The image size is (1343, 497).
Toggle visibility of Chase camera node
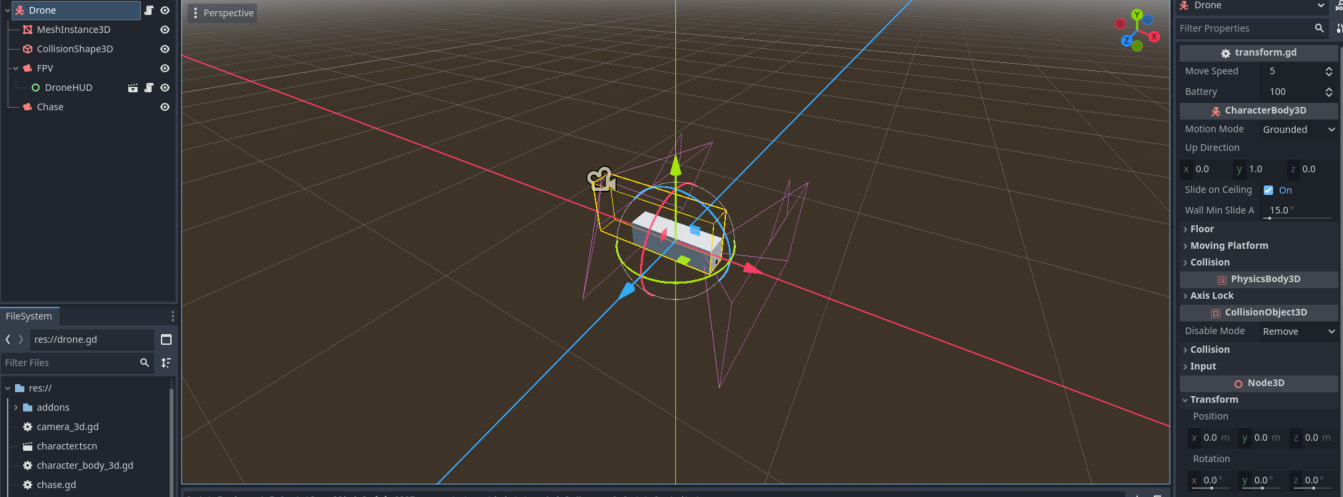coord(165,107)
